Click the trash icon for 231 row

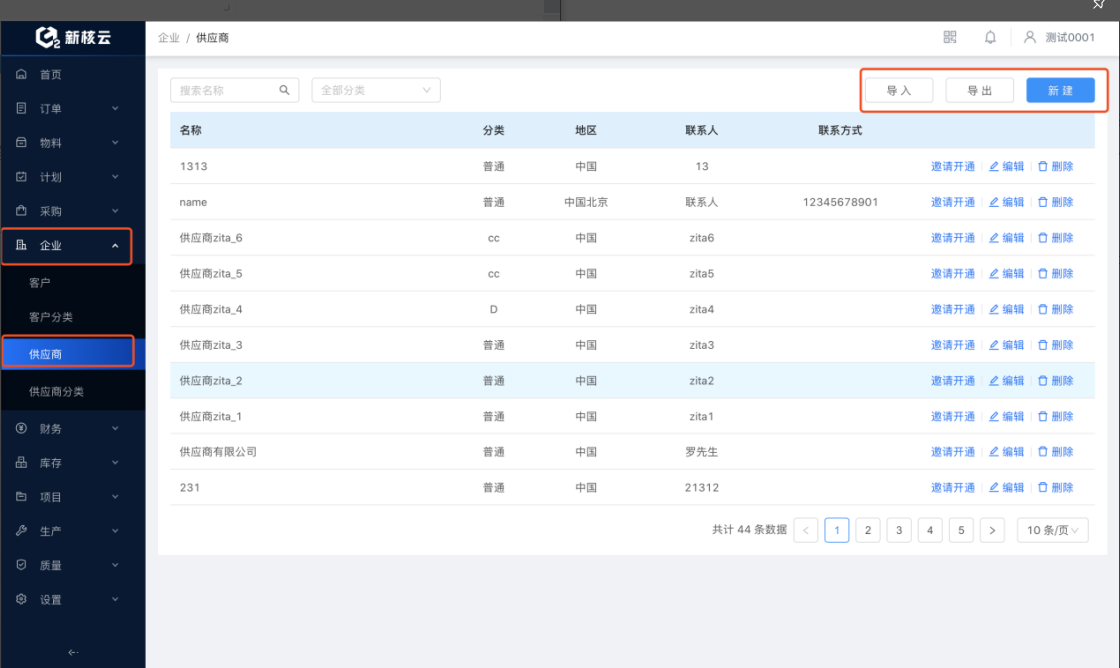(1043, 488)
